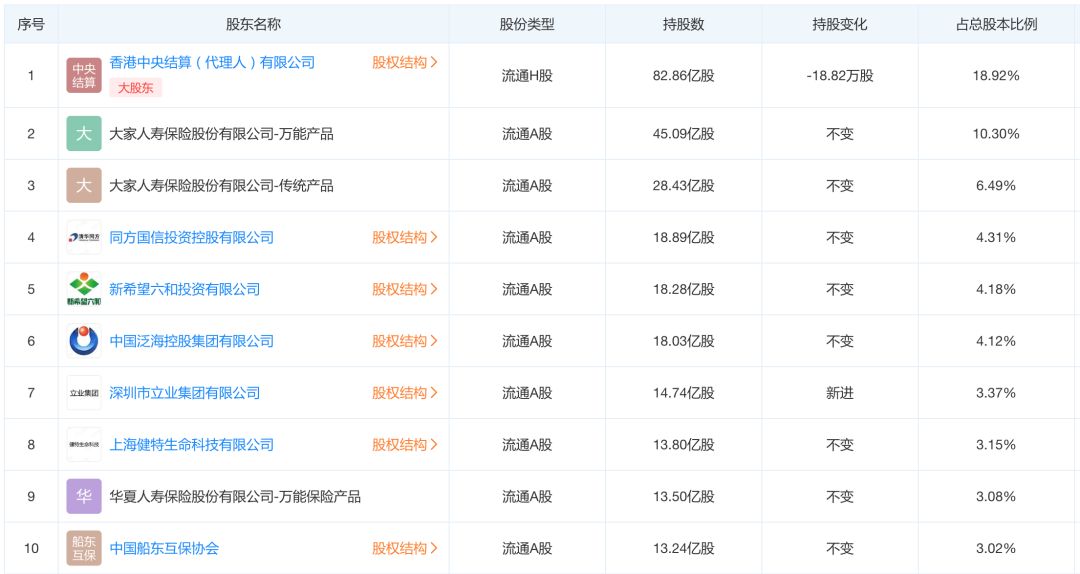Click the 船东互保 avatar icon
This screenshot has height=574, width=1080.
click(x=84, y=548)
